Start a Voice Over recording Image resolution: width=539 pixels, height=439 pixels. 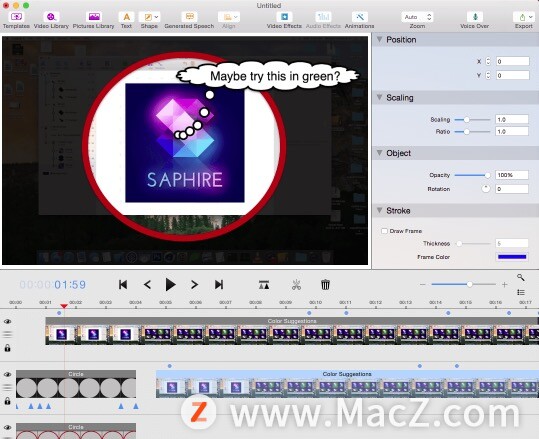474,20
